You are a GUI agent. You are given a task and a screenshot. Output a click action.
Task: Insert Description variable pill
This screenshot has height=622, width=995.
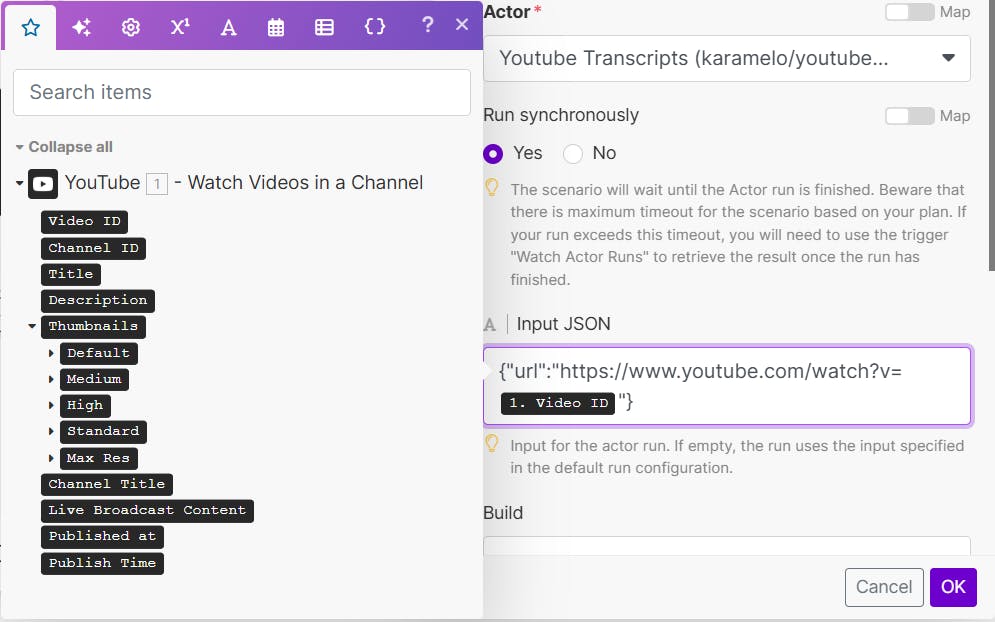pos(98,300)
